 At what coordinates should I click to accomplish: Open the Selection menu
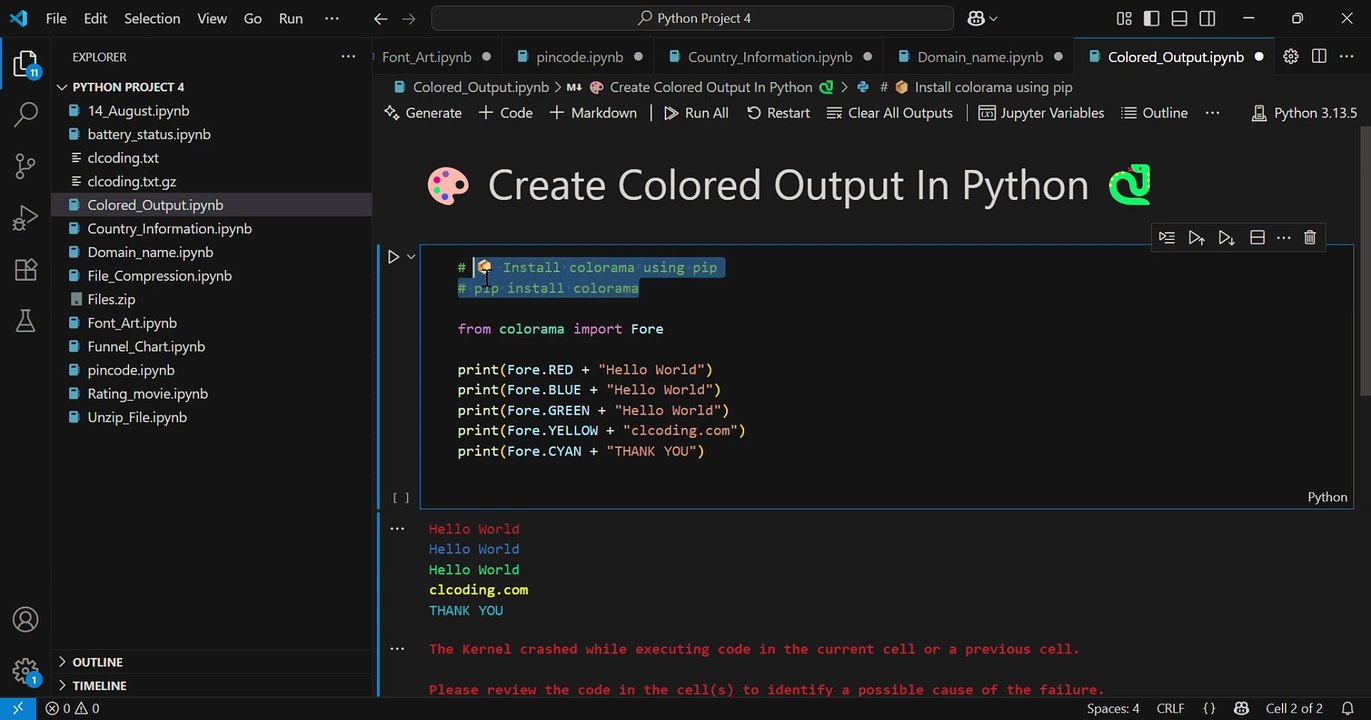pos(152,18)
